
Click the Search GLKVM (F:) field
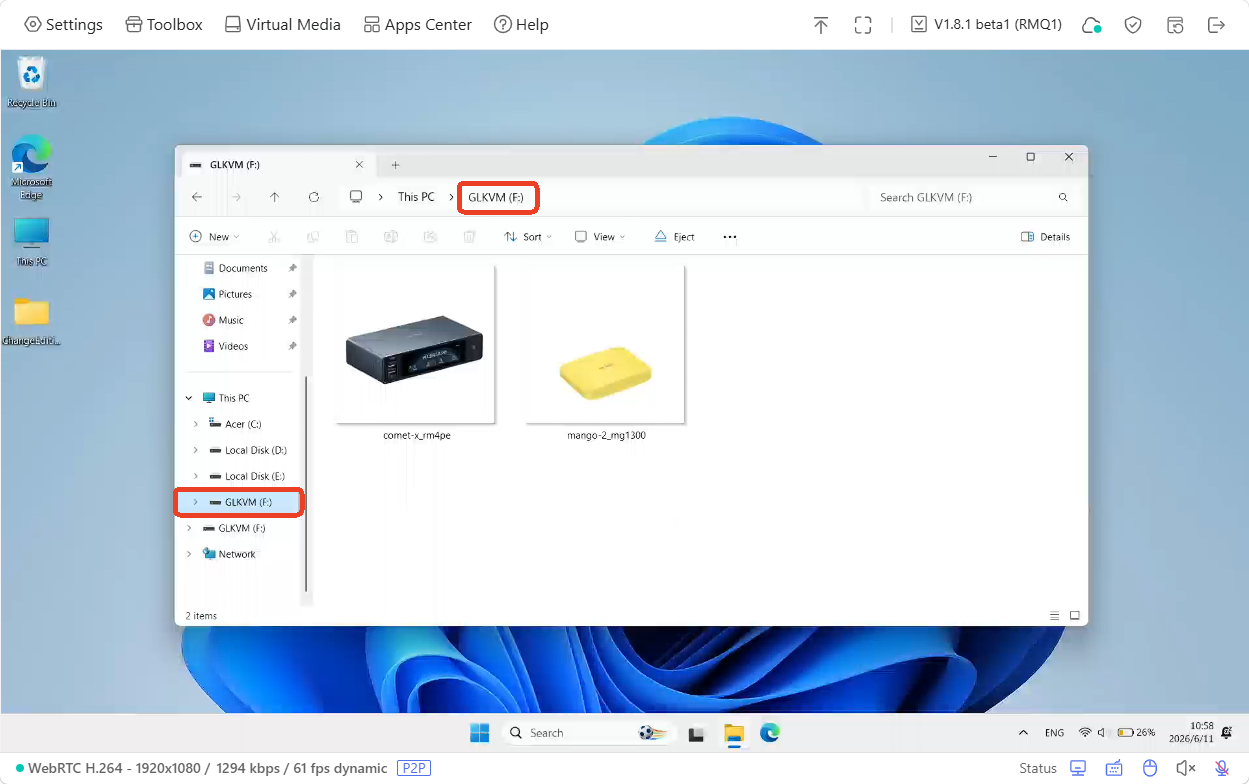click(972, 197)
